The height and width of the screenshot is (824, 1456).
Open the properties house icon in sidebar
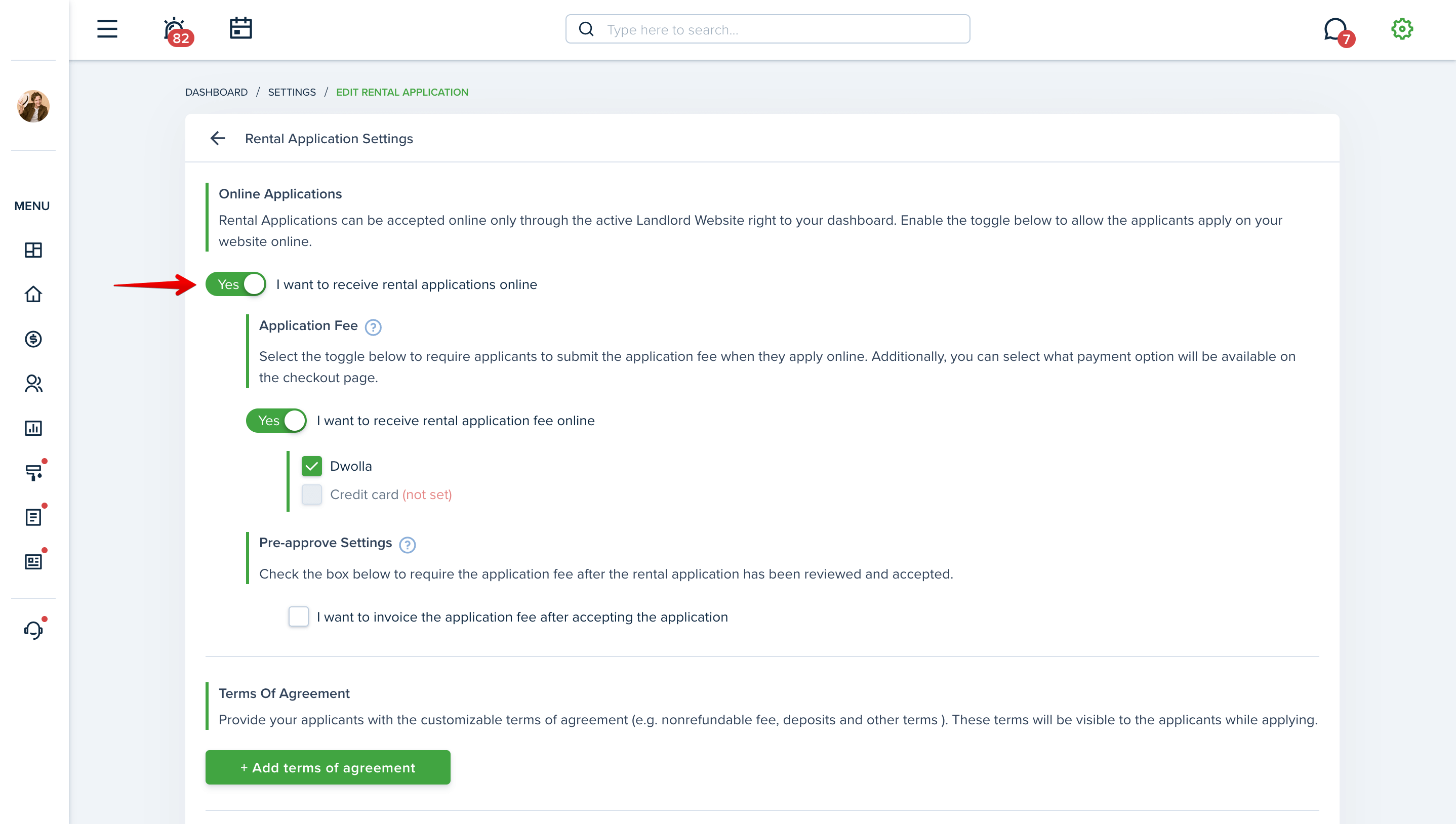point(33,294)
